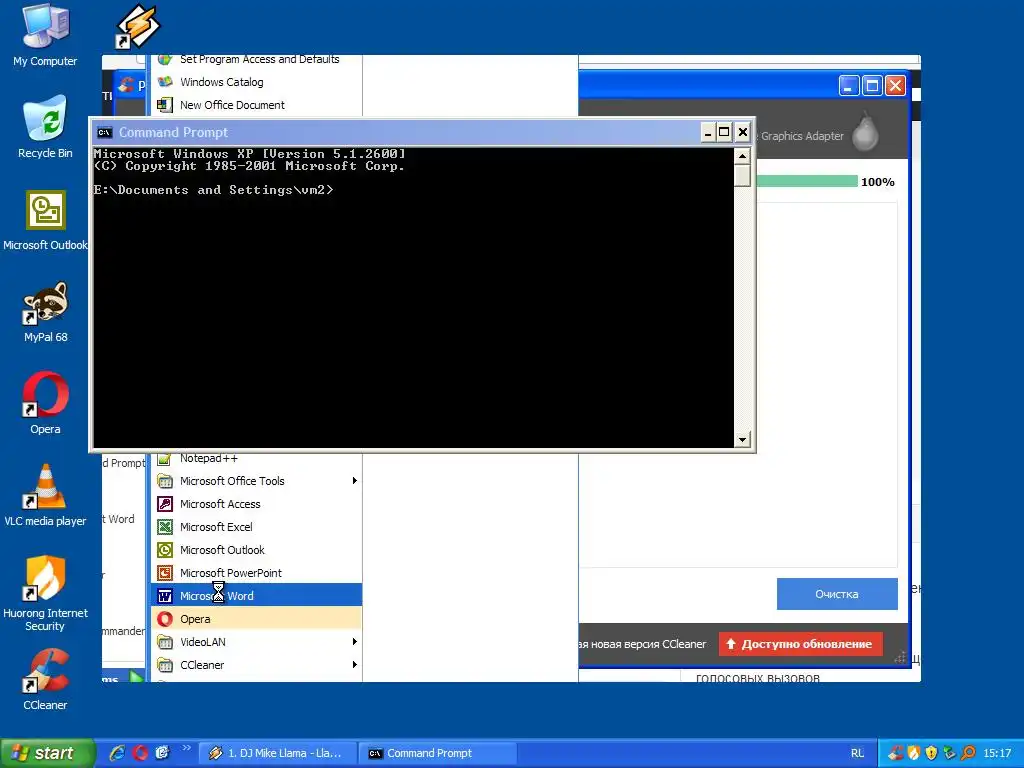Click the pear logo in CCleaner window
The width and height of the screenshot is (1024, 768).
(865, 133)
